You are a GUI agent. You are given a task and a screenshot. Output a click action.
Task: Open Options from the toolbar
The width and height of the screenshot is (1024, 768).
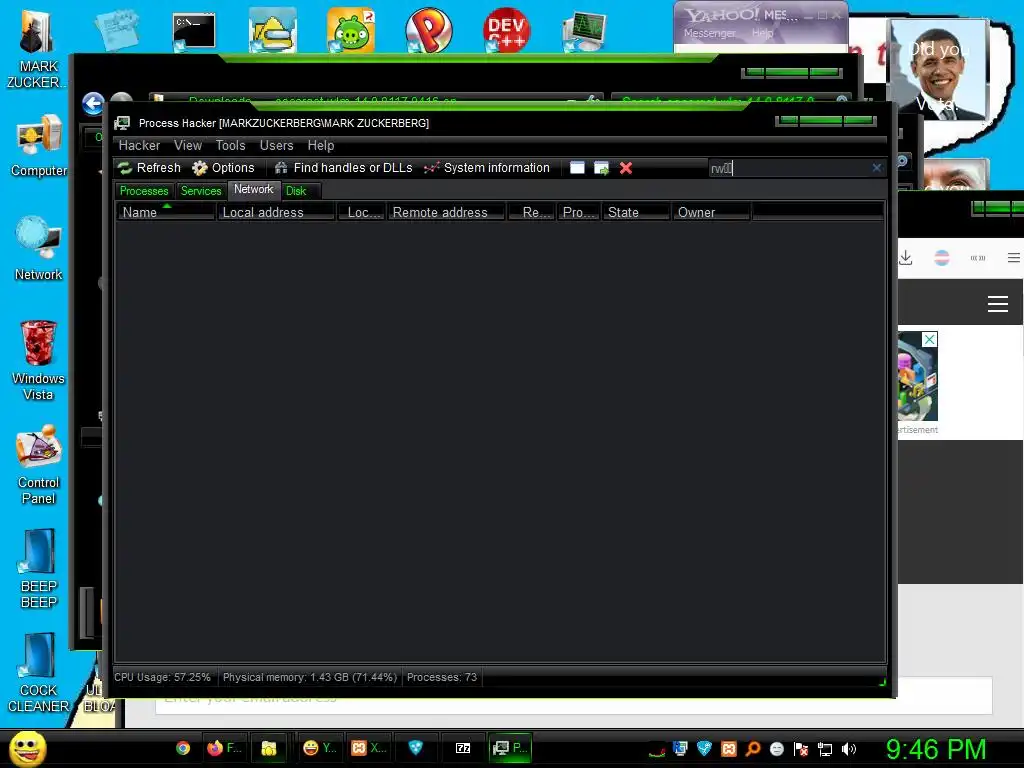pyautogui.click(x=223, y=168)
